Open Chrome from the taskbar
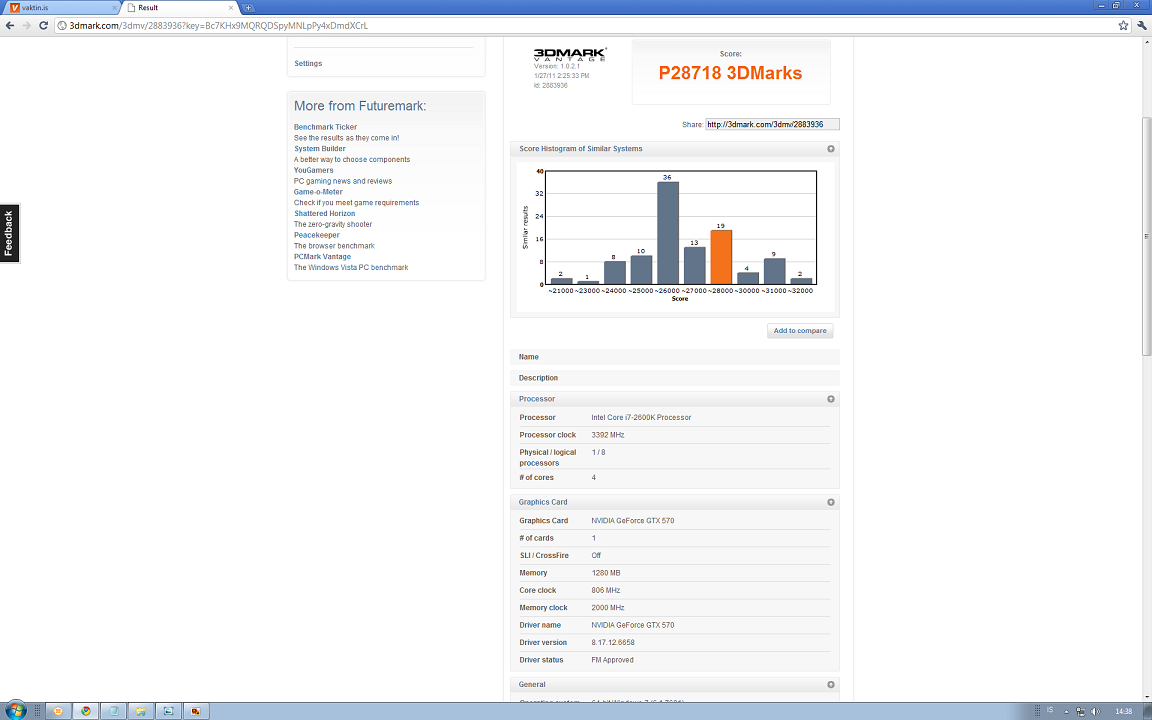 tap(86, 711)
